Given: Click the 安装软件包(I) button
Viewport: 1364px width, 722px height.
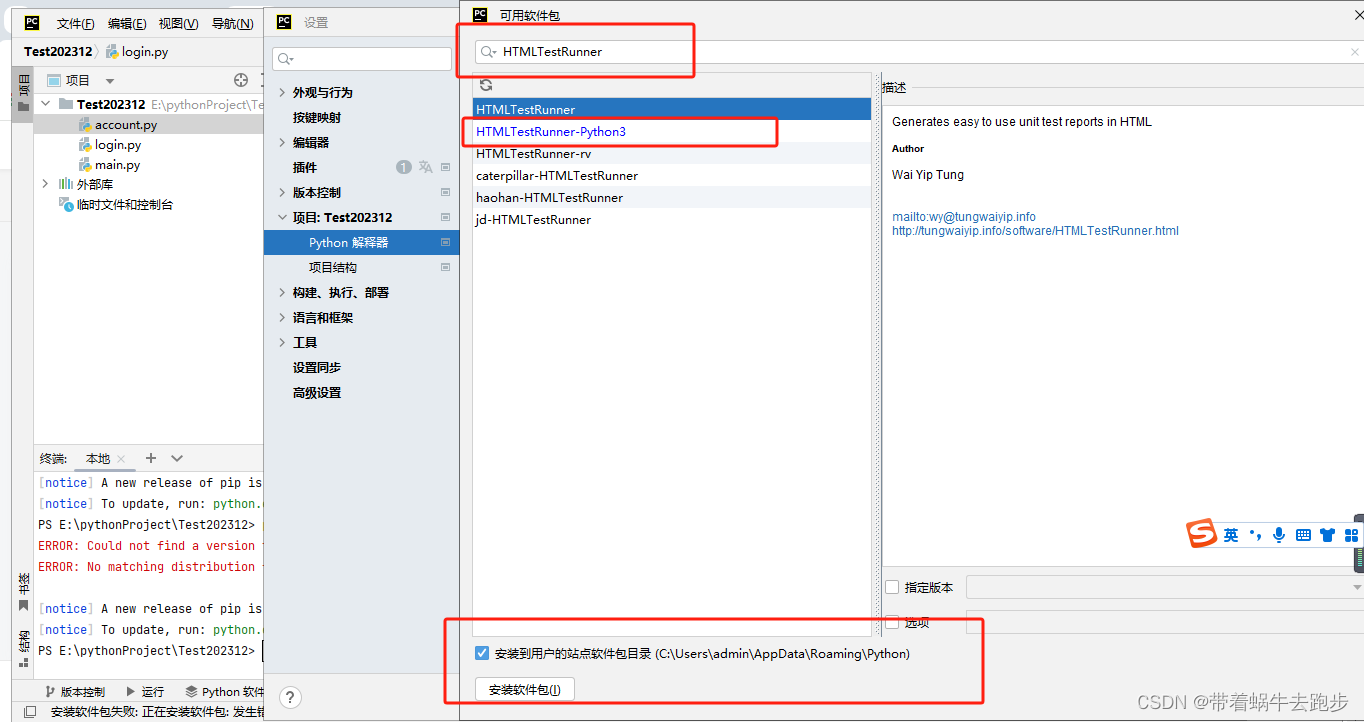Looking at the screenshot, I should (x=525, y=690).
